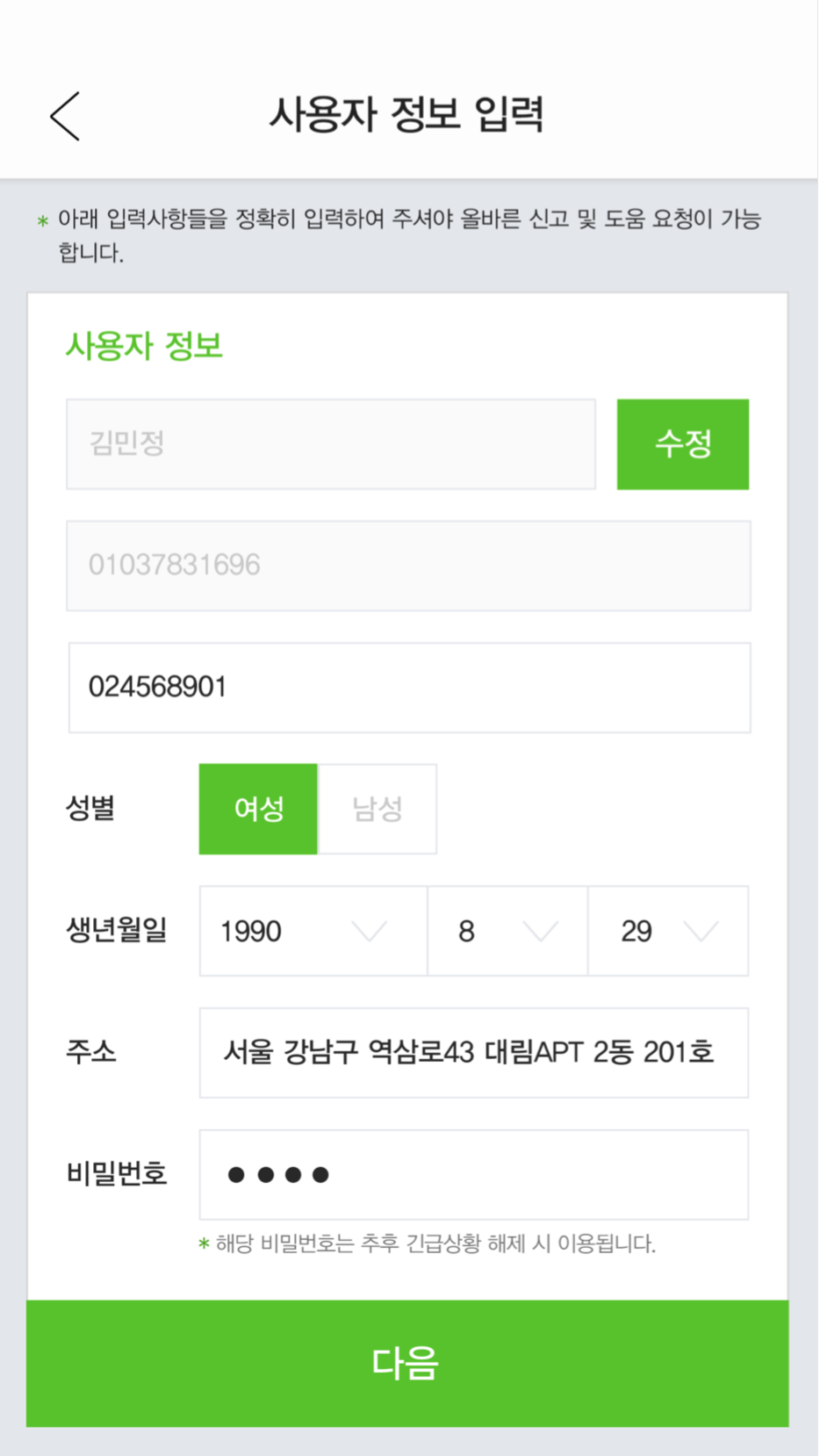This screenshot has width=820, height=1456.
Task: Click the 주소 address field with 서울 강남구
Action: coord(474,1053)
